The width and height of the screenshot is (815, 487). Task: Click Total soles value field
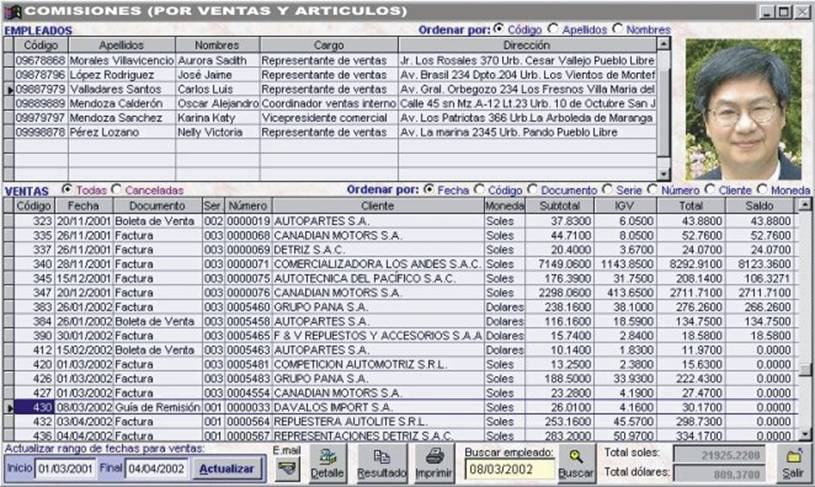click(x=719, y=456)
